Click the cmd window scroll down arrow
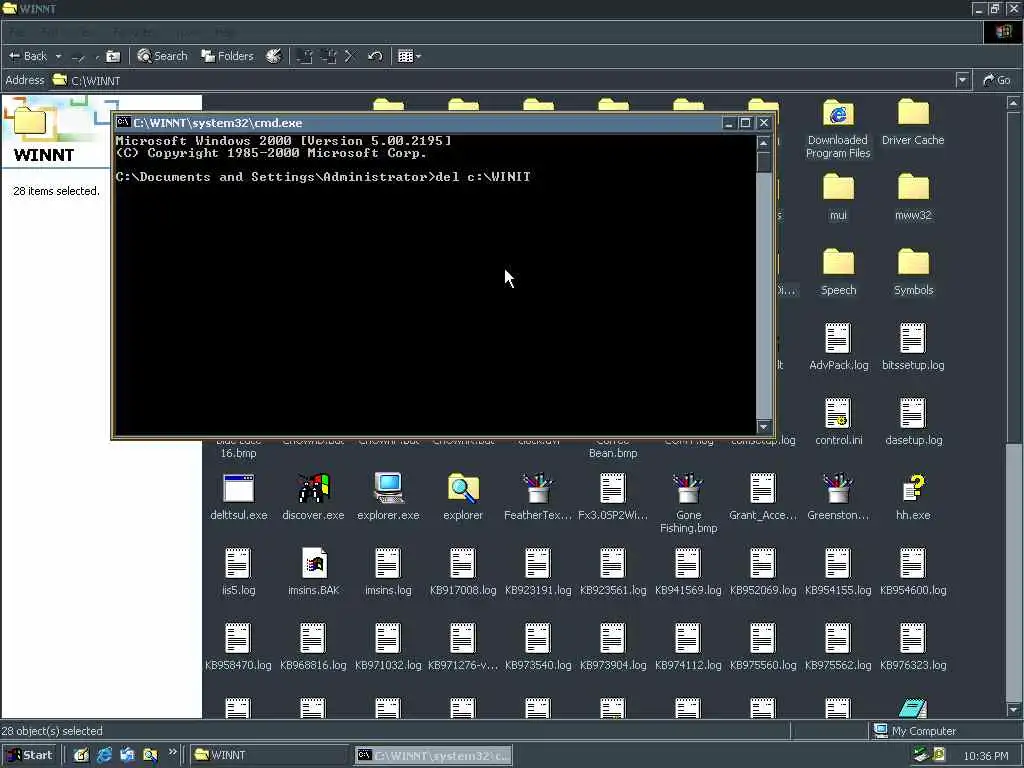 (763, 426)
